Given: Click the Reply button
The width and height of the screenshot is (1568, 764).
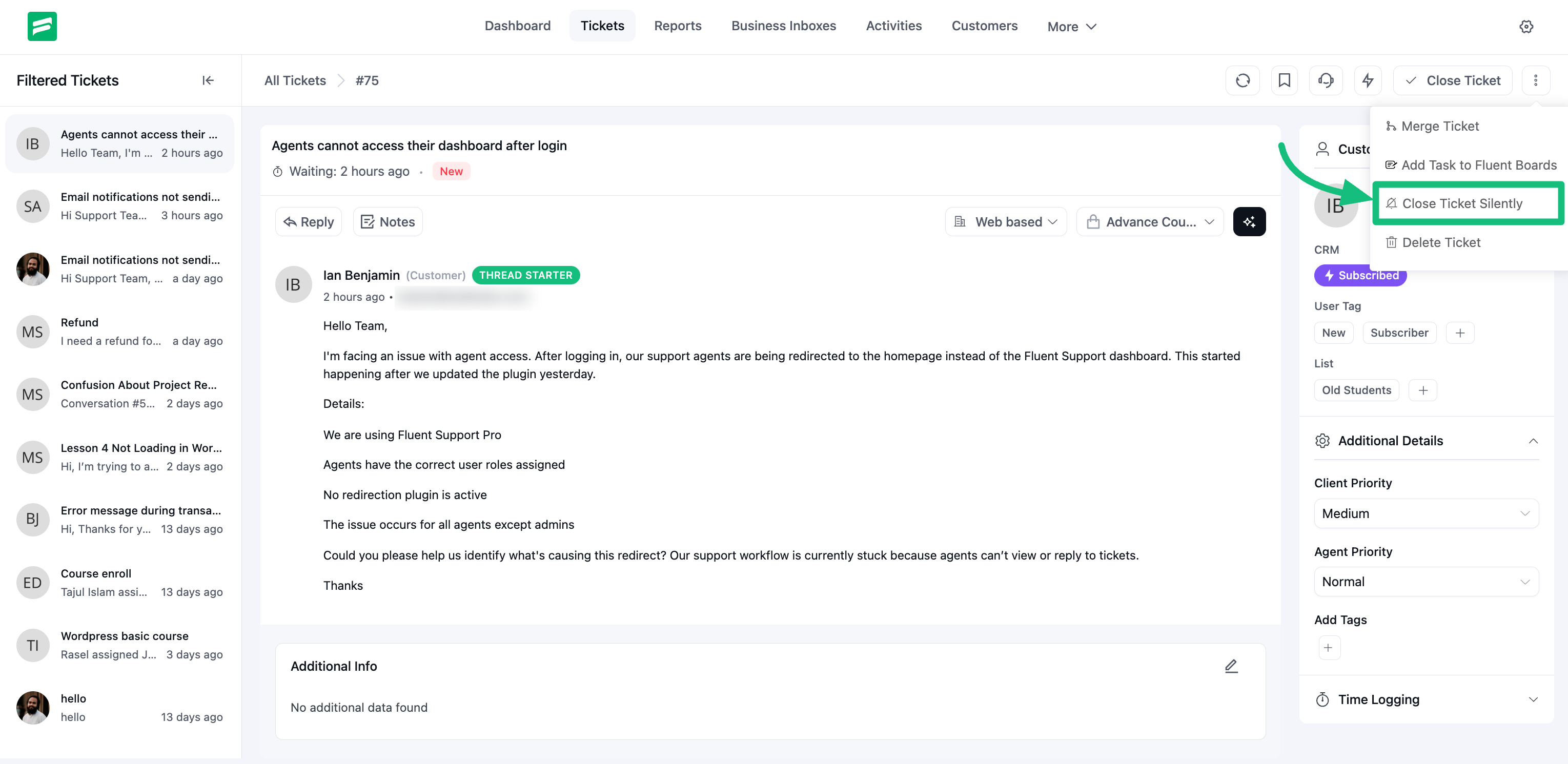Looking at the screenshot, I should [x=309, y=222].
